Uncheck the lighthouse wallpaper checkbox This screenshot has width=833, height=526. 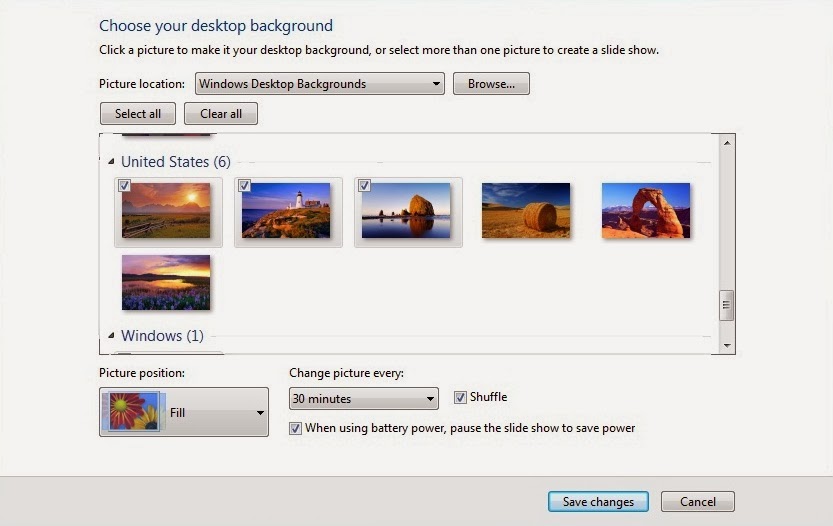pos(244,185)
